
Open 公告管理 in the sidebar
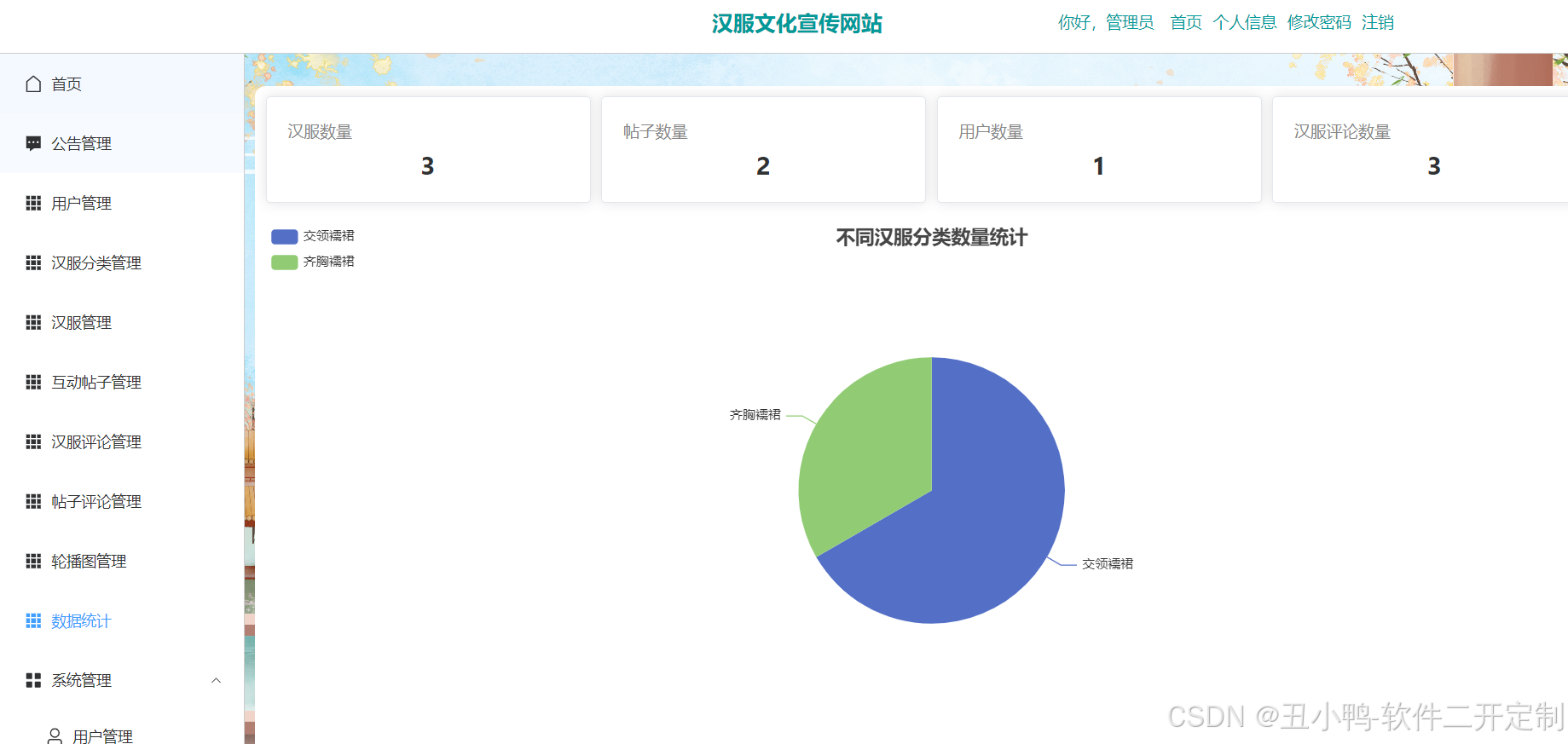122,143
